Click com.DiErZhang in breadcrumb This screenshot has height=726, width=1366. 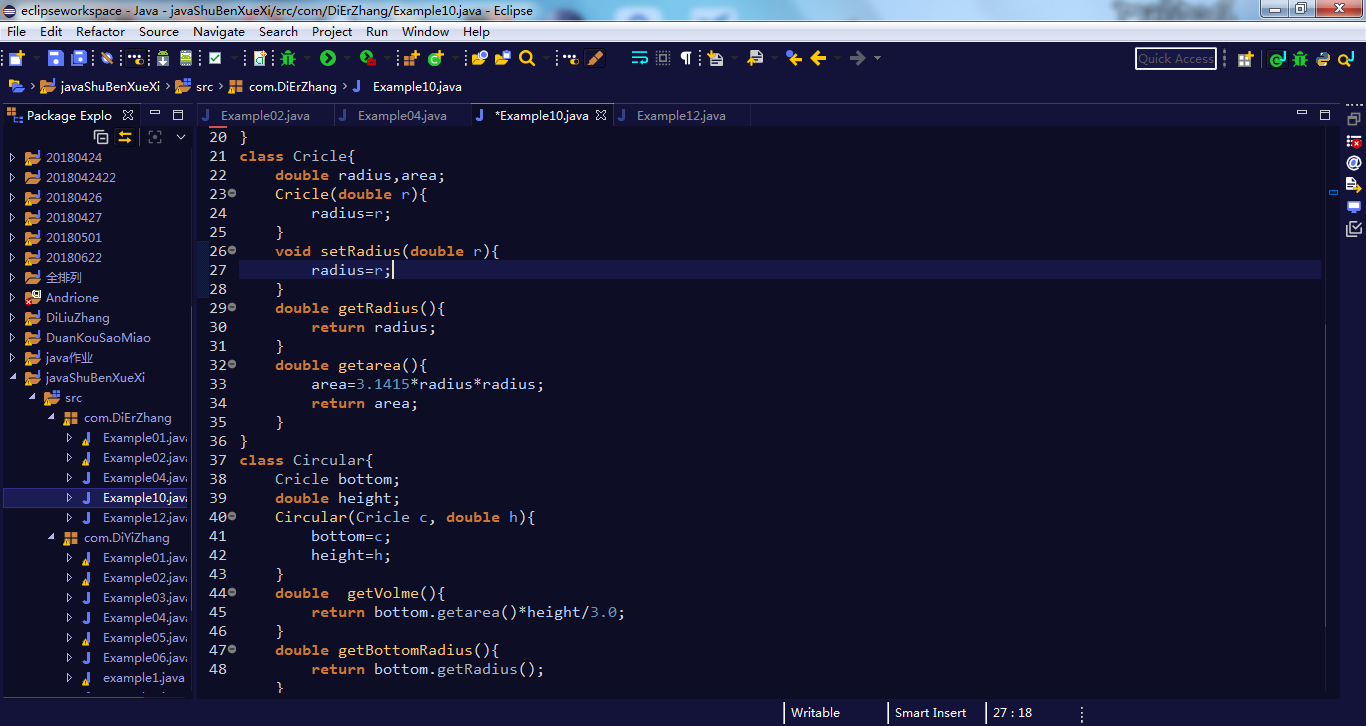[x=292, y=87]
